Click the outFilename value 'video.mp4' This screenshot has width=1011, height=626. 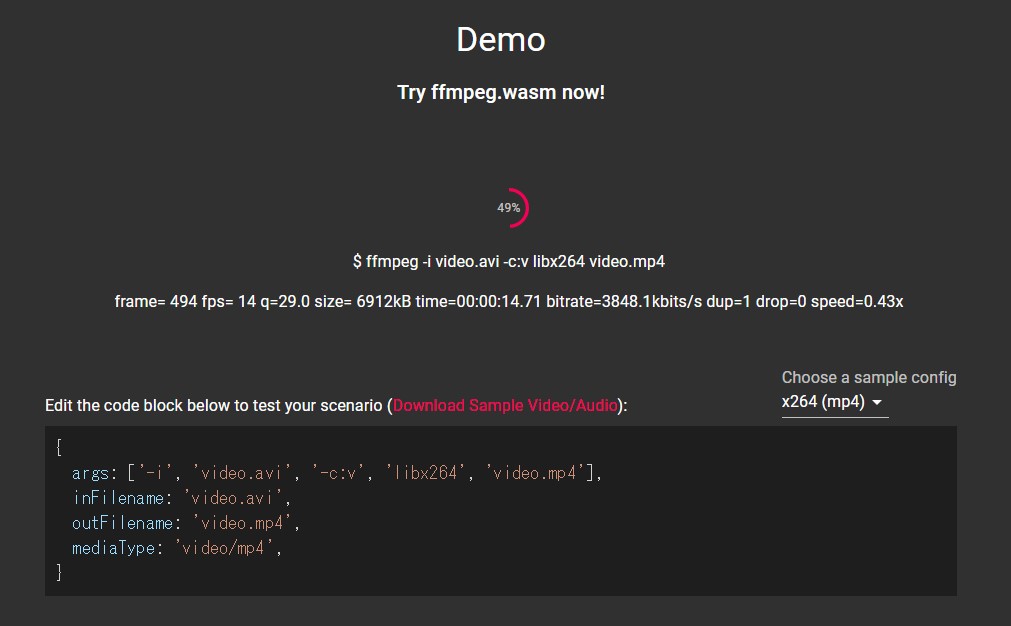[x=246, y=523]
